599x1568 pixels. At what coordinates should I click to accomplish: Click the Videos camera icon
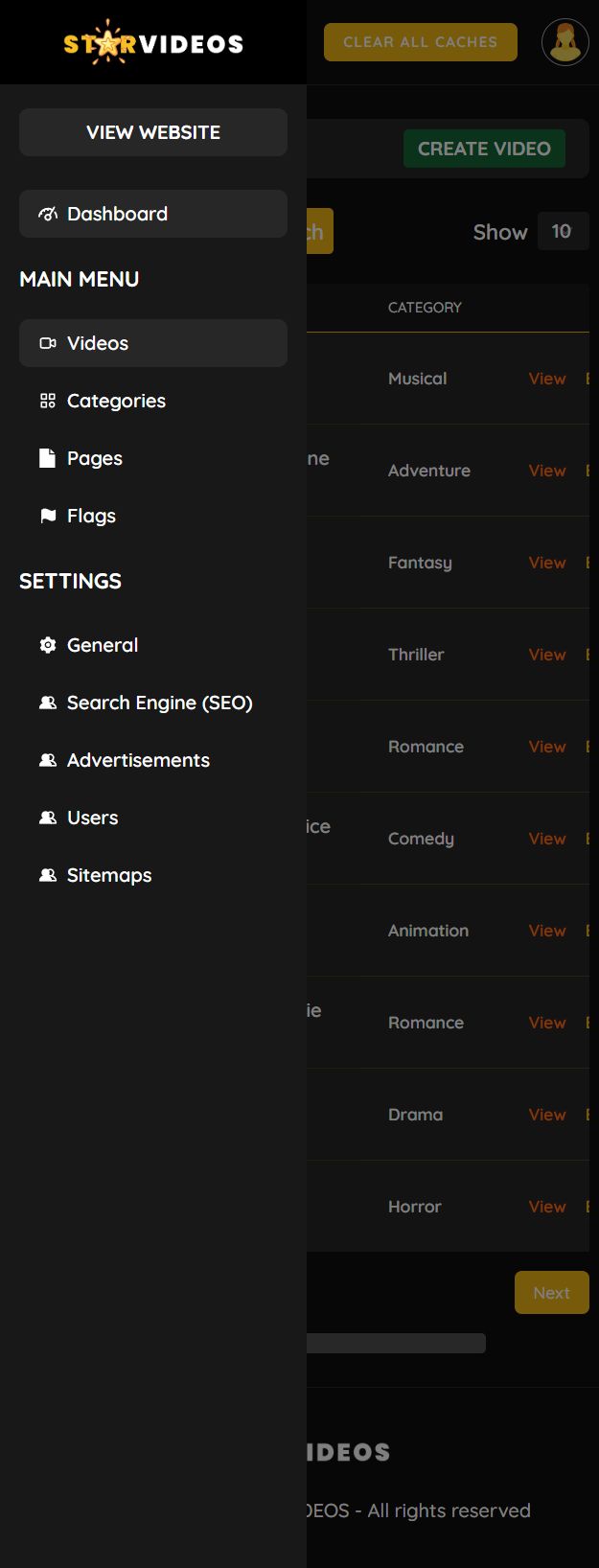(x=48, y=343)
